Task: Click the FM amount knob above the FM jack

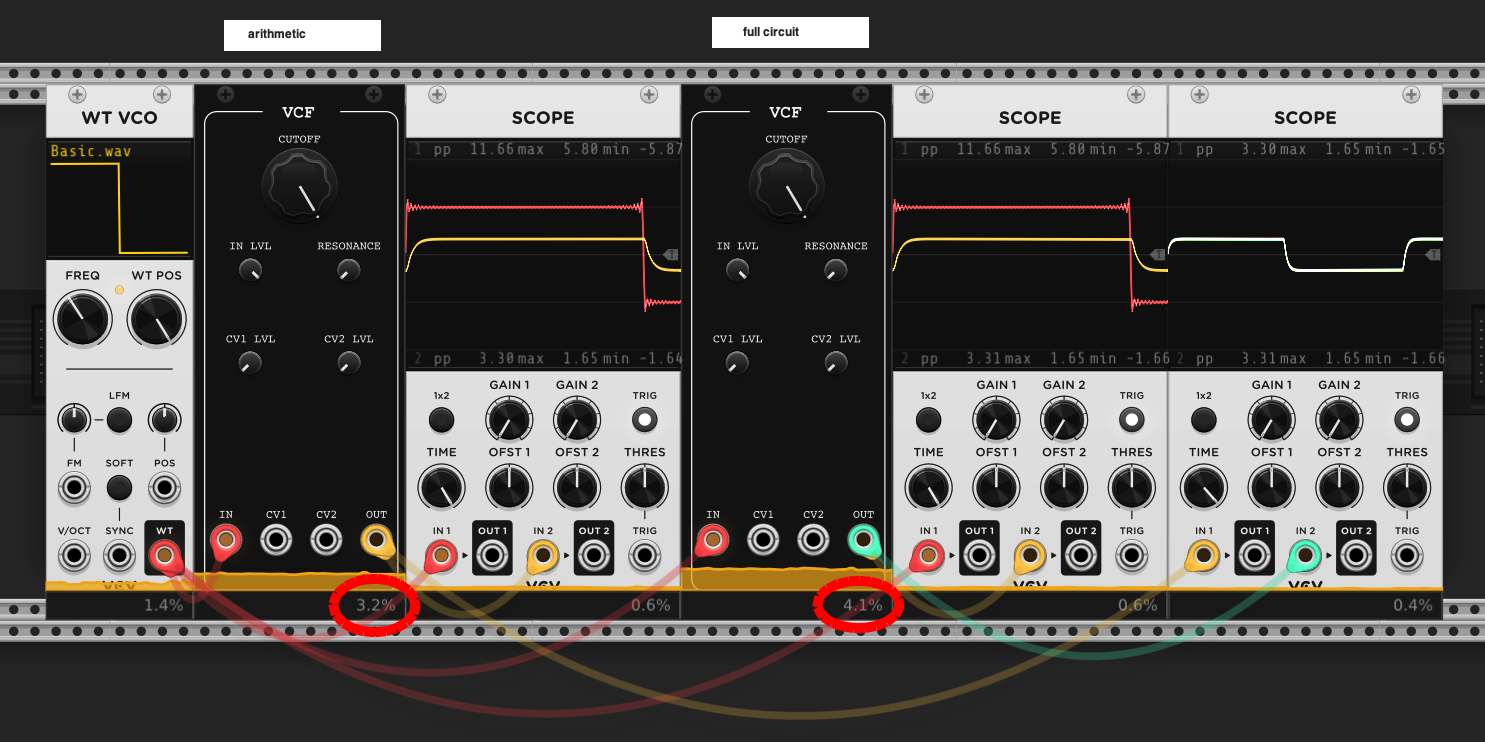Action: pyautogui.click(x=73, y=420)
